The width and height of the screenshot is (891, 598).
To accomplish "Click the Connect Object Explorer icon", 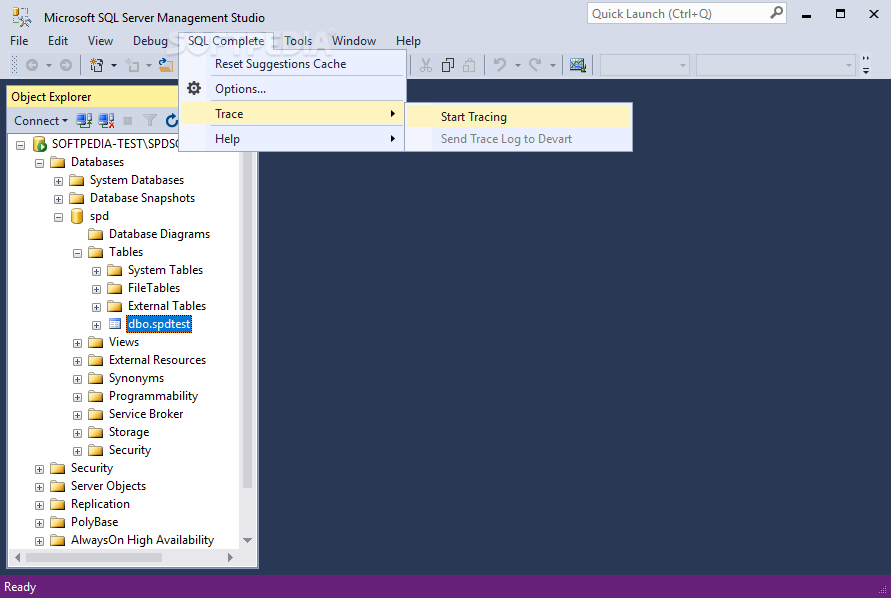I will pyautogui.click(x=84, y=121).
